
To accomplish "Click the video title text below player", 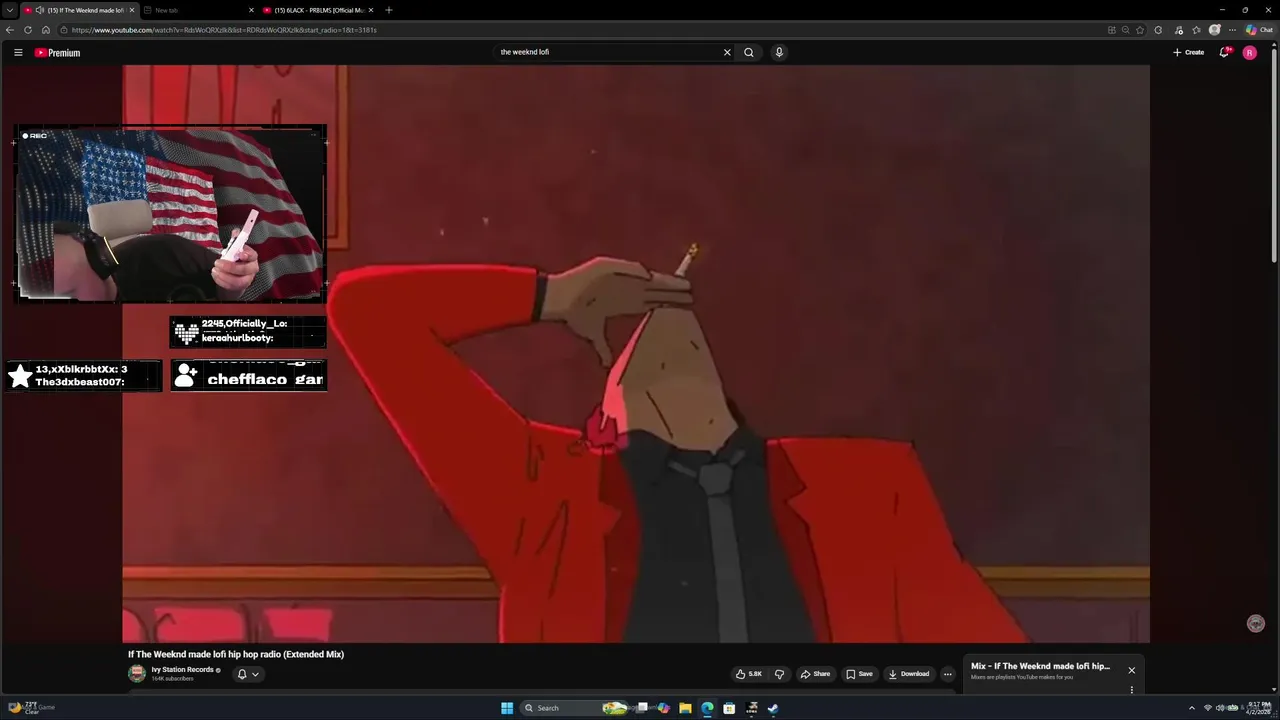I will coord(236,654).
